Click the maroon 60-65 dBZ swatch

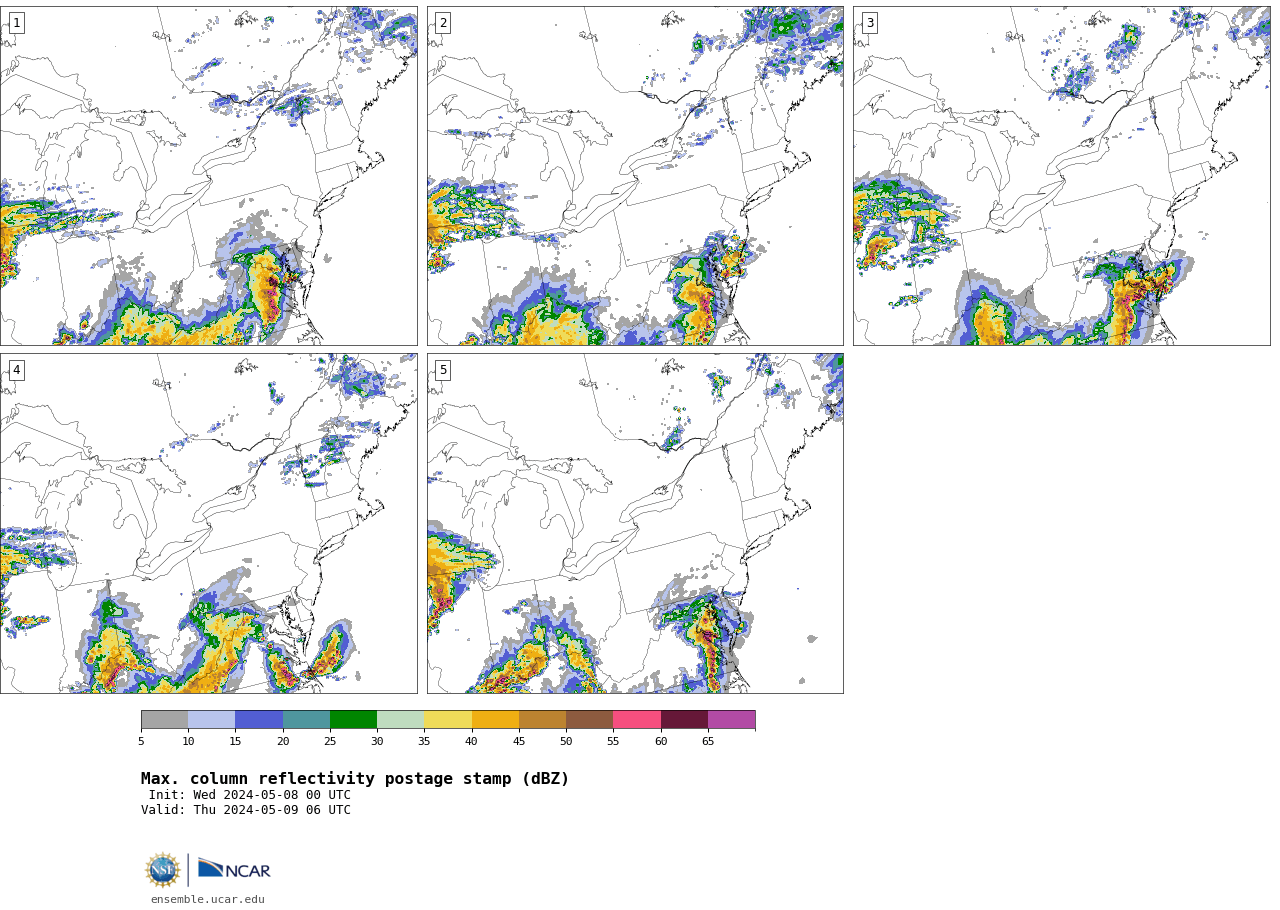(684, 720)
